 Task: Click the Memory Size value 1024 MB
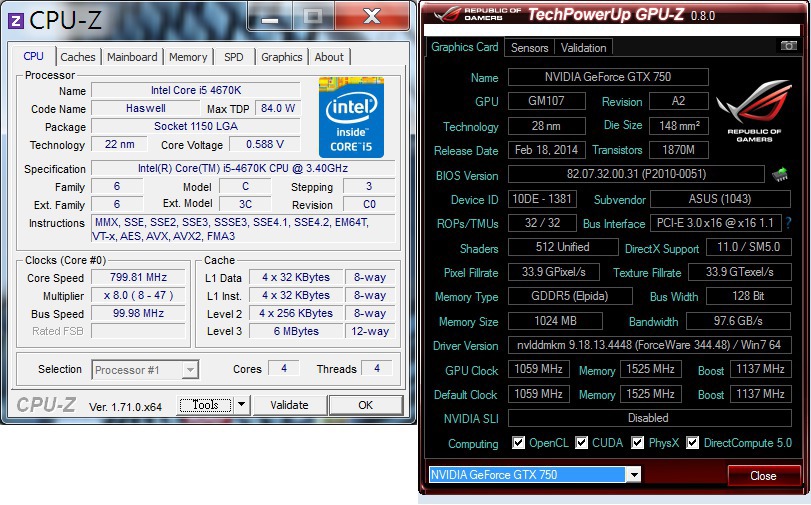[x=555, y=321]
